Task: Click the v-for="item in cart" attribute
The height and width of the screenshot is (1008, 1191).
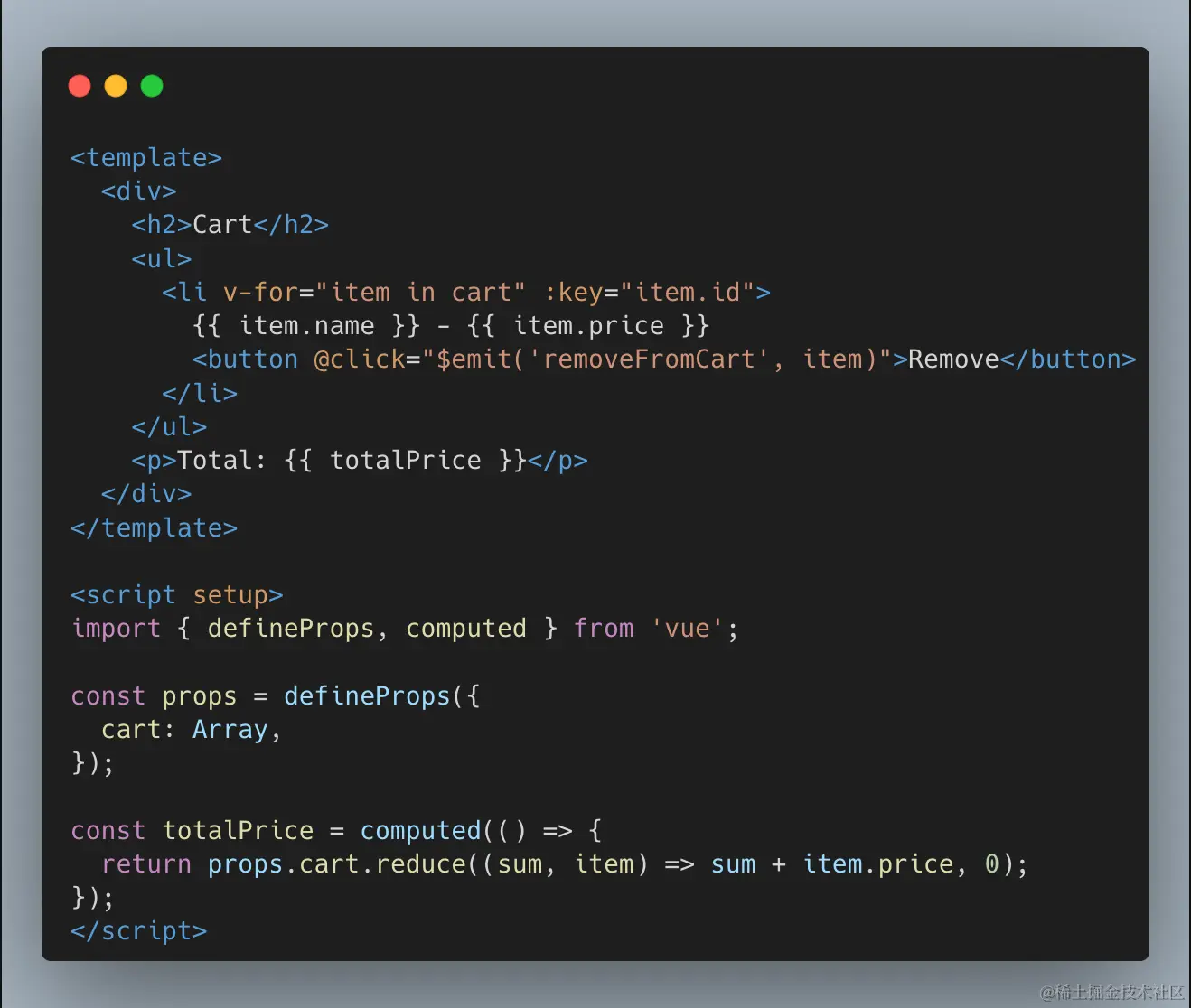Action: tap(374, 293)
